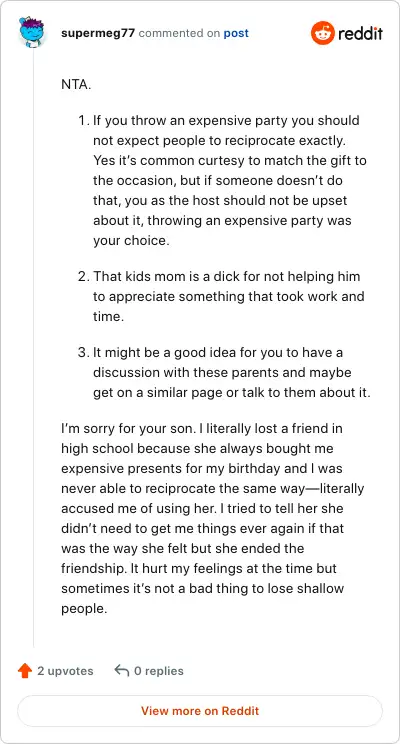Open the blue "post" link
Screen dimensions: 400x744
click(x=236, y=34)
